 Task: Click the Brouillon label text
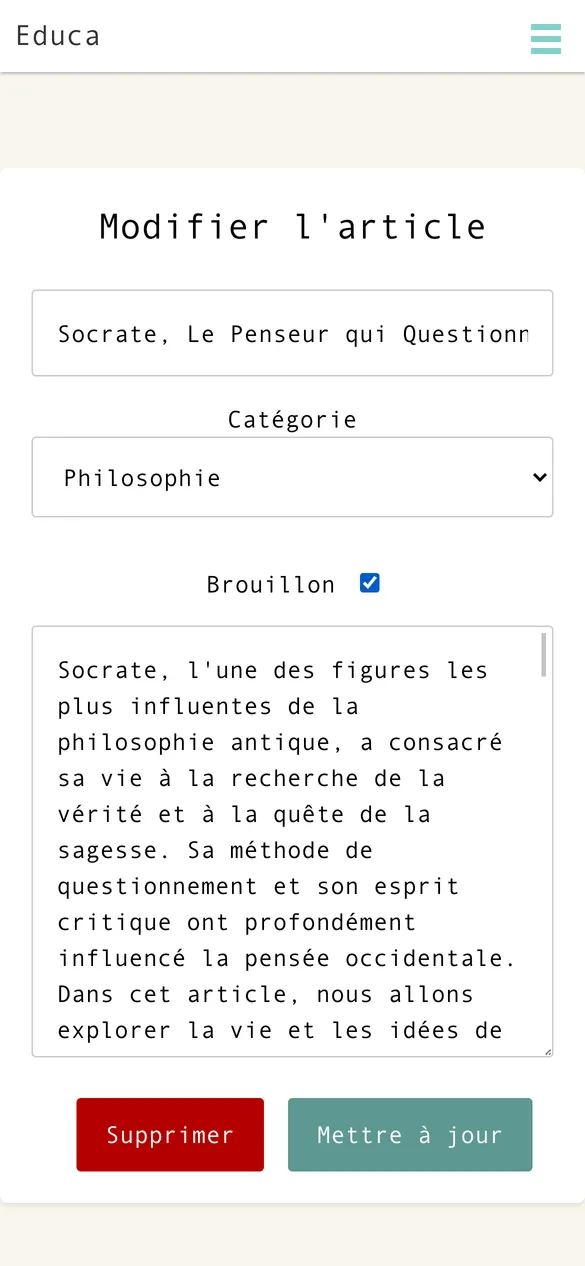tap(270, 583)
